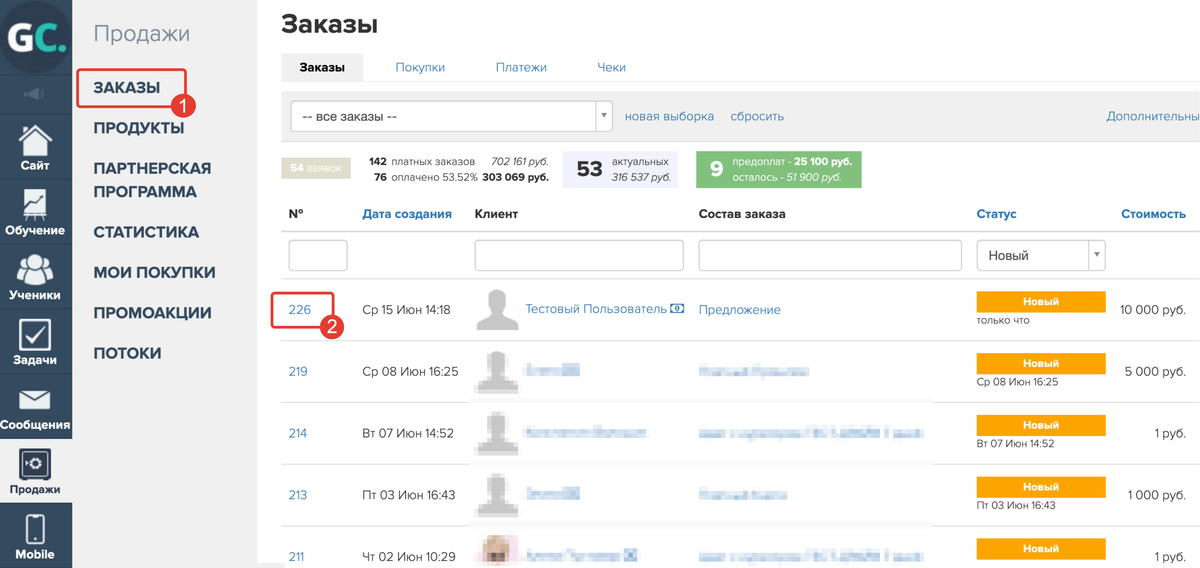Switch to the Платежи tab
The height and width of the screenshot is (568, 1200).
tap(521, 67)
